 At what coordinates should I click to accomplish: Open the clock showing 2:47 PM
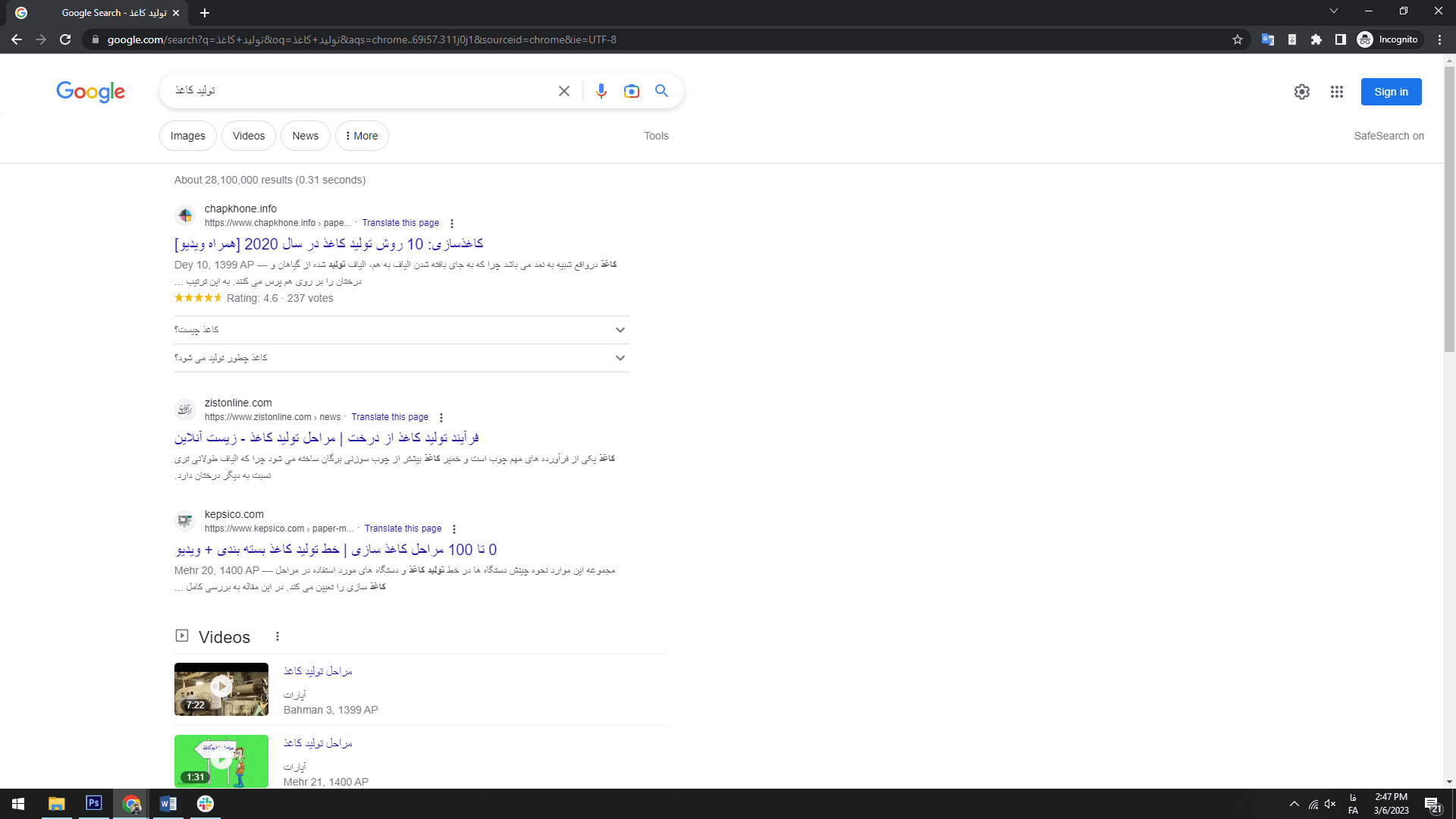click(x=1391, y=804)
